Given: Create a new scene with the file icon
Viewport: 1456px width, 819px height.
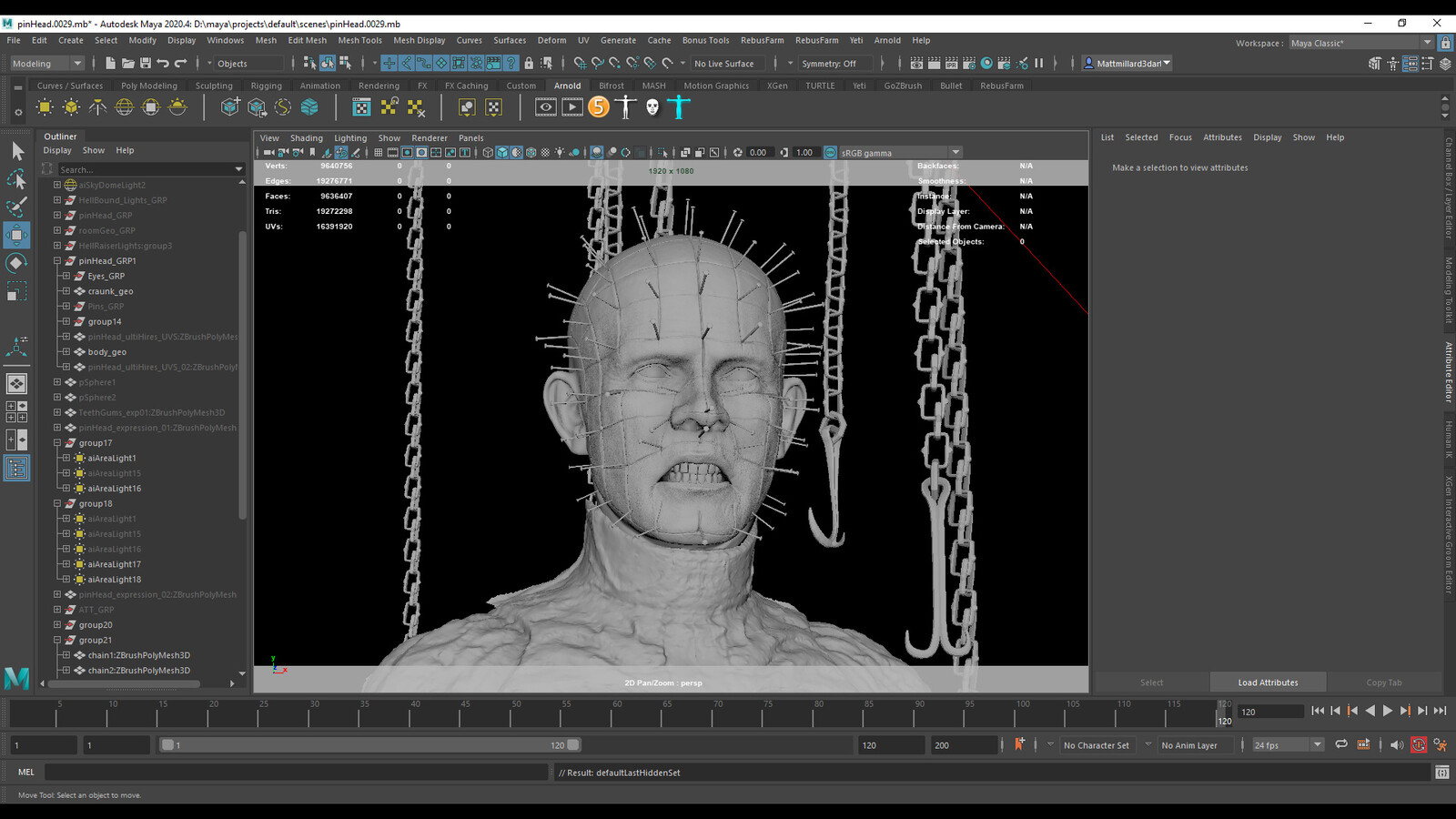Looking at the screenshot, I should pyautogui.click(x=110, y=63).
